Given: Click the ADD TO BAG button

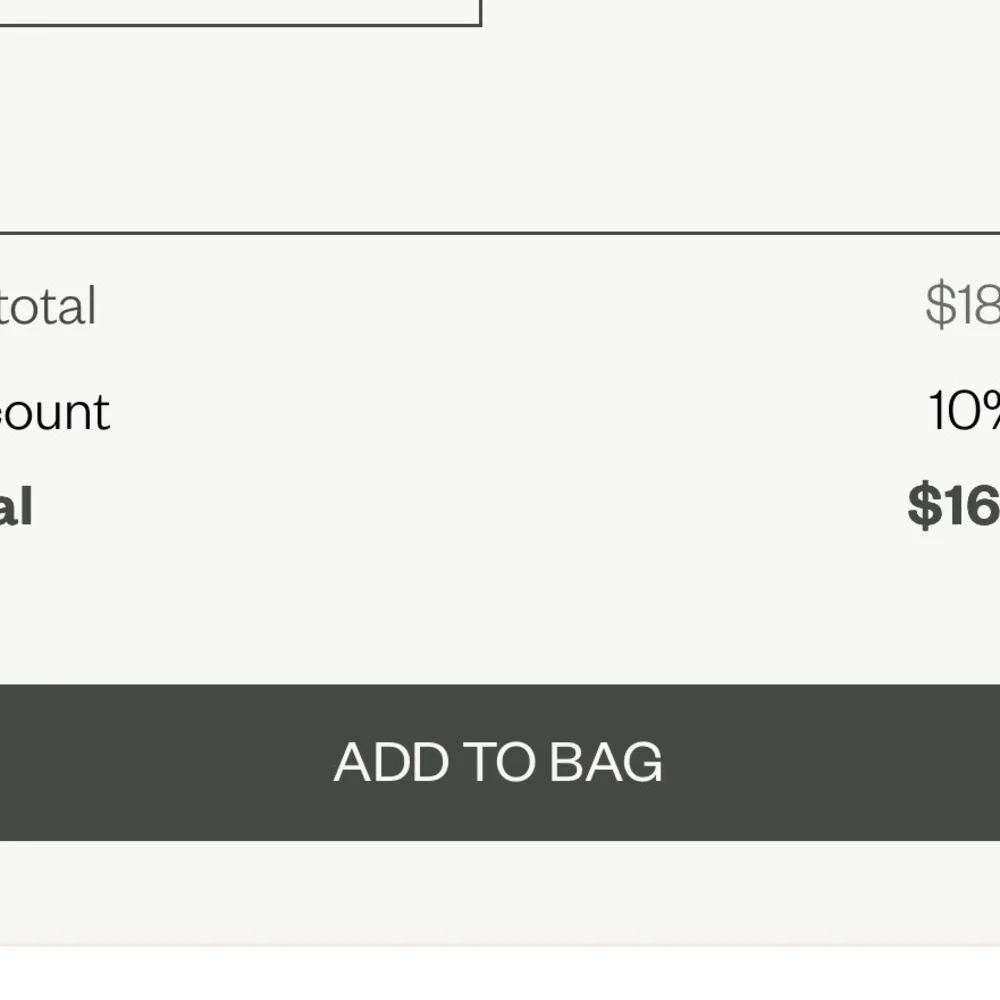Looking at the screenshot, I should tap(500, 762).
